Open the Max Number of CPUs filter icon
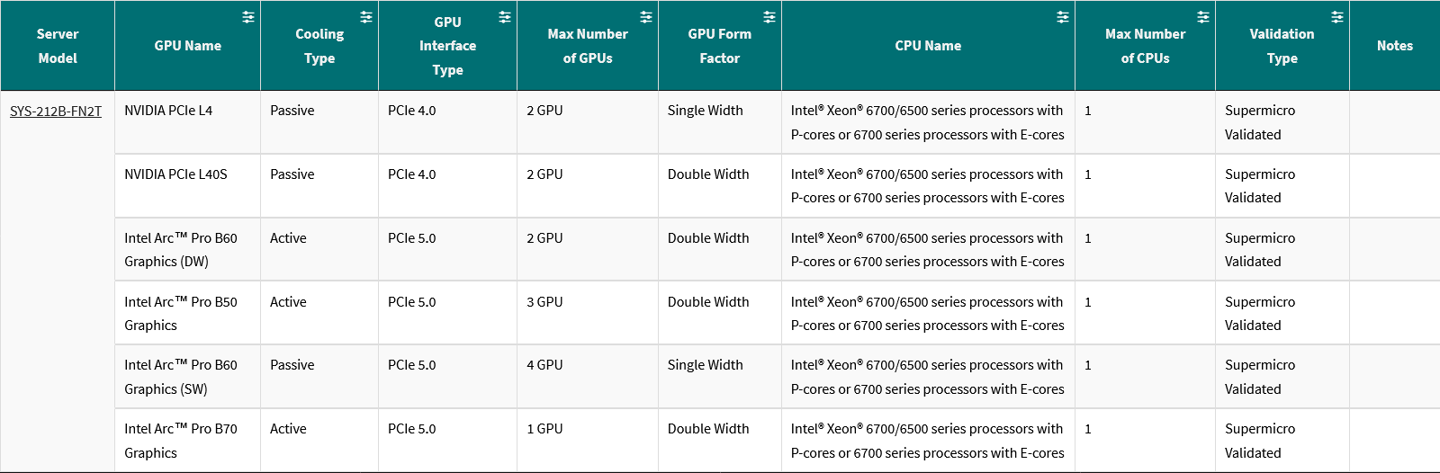 click(x=1203, y=17)
